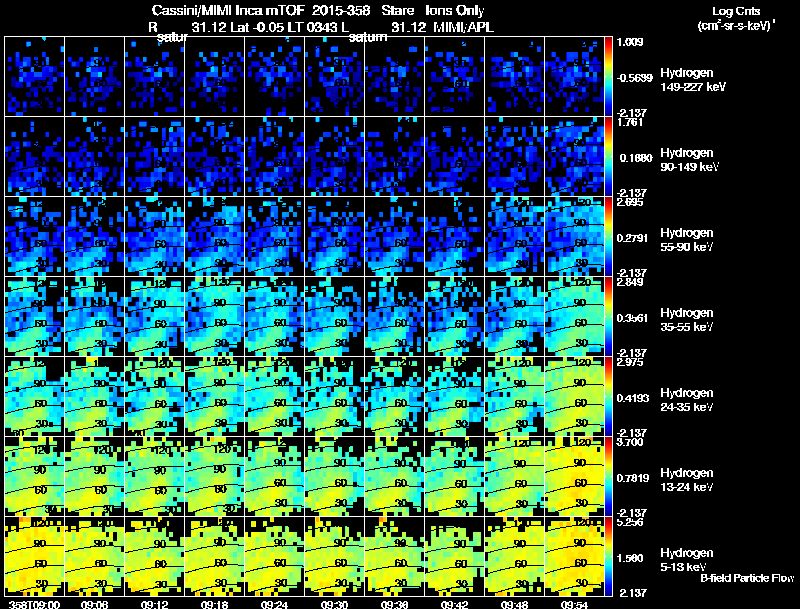Click the colorbar beside Hydrogen 55-90 keV

tap(609, 237)
